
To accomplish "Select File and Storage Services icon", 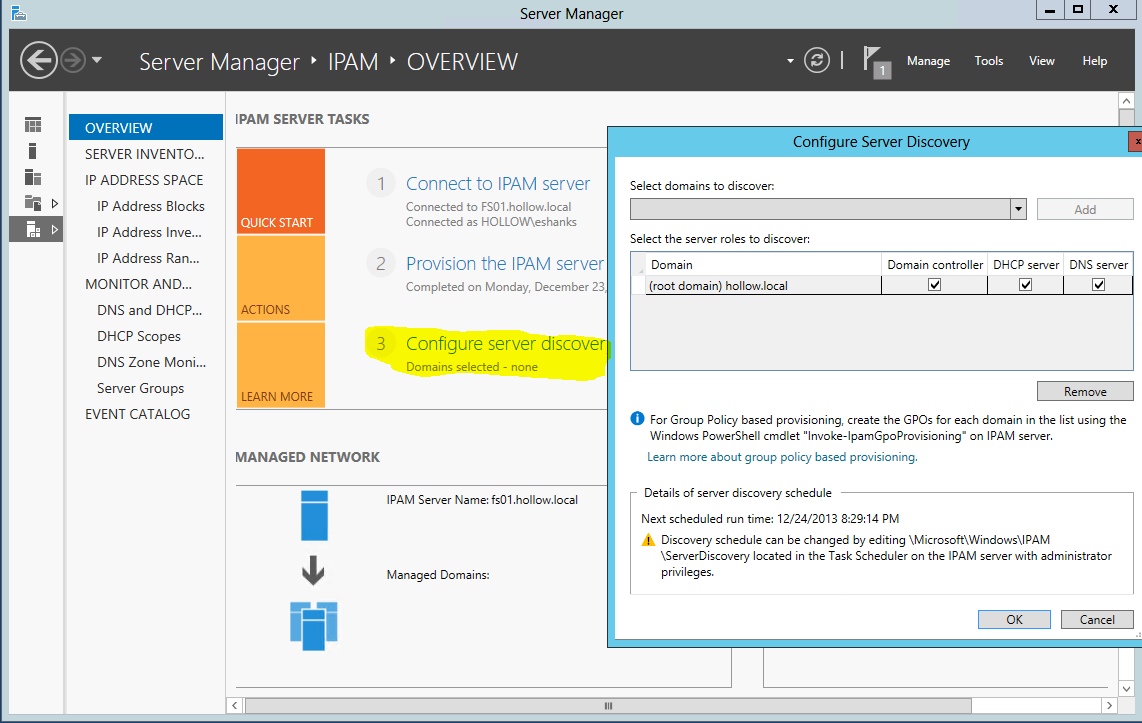I will [33, 203].
